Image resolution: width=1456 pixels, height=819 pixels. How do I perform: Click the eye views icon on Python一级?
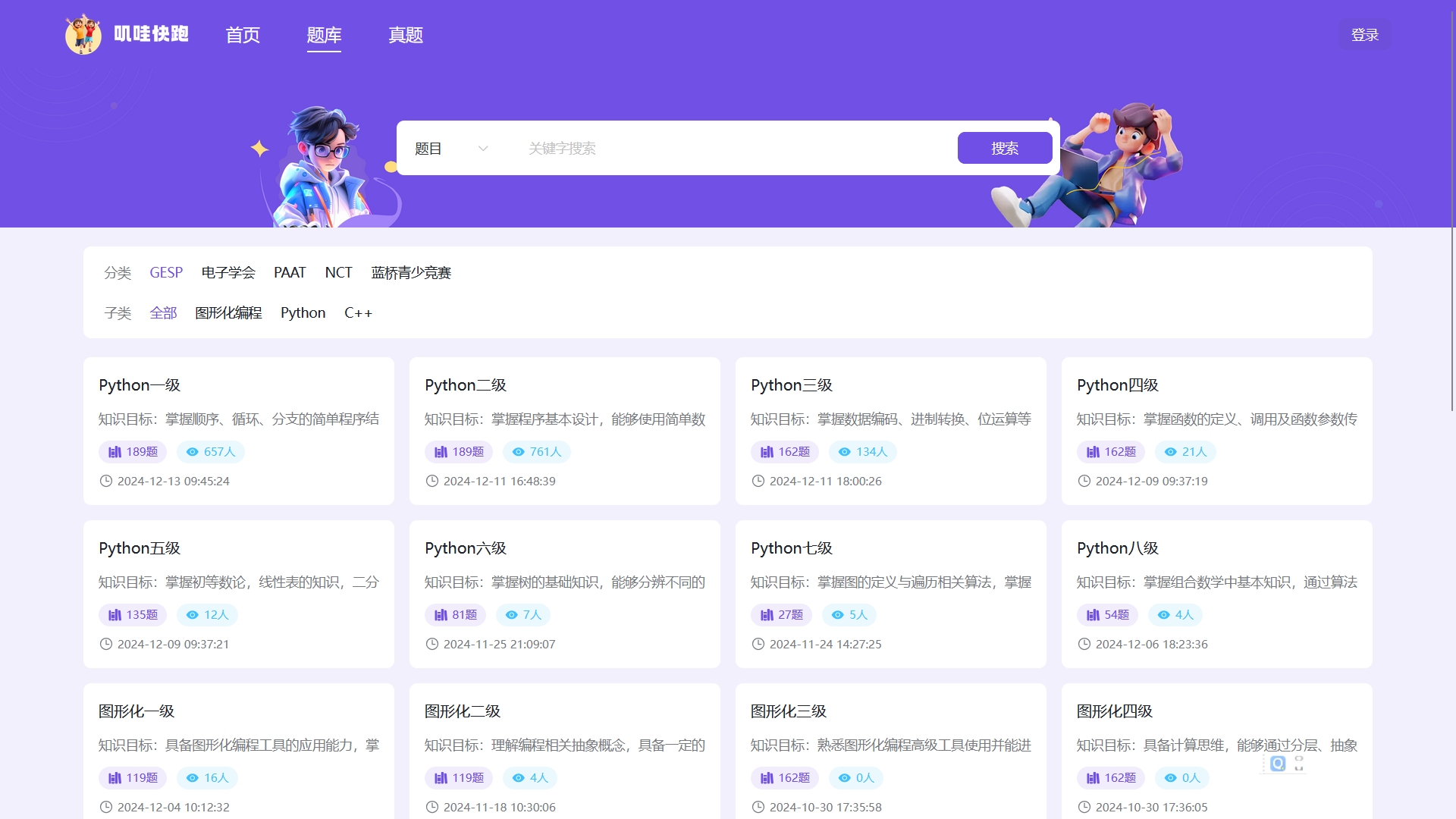point(193,452)
